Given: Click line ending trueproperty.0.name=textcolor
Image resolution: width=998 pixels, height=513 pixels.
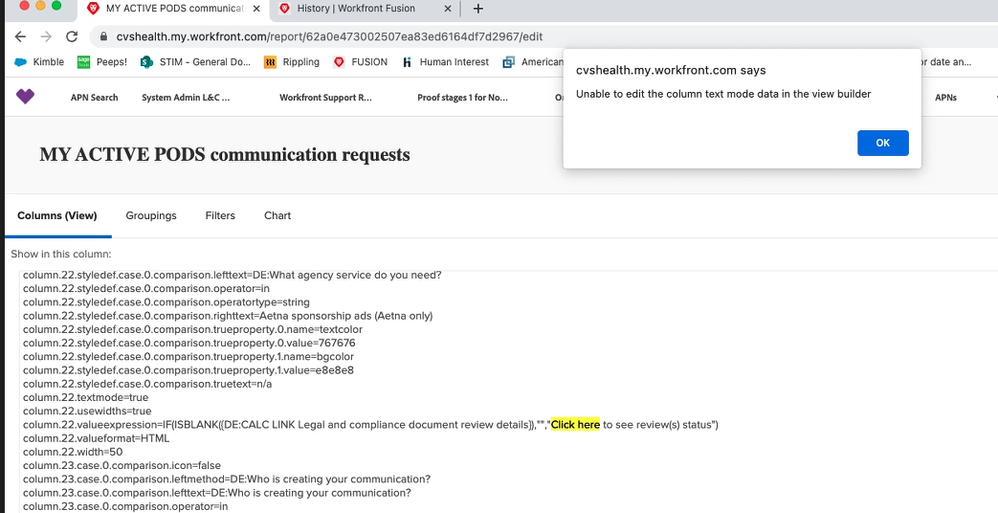Looking at the screenshot, I should [193, 329].
